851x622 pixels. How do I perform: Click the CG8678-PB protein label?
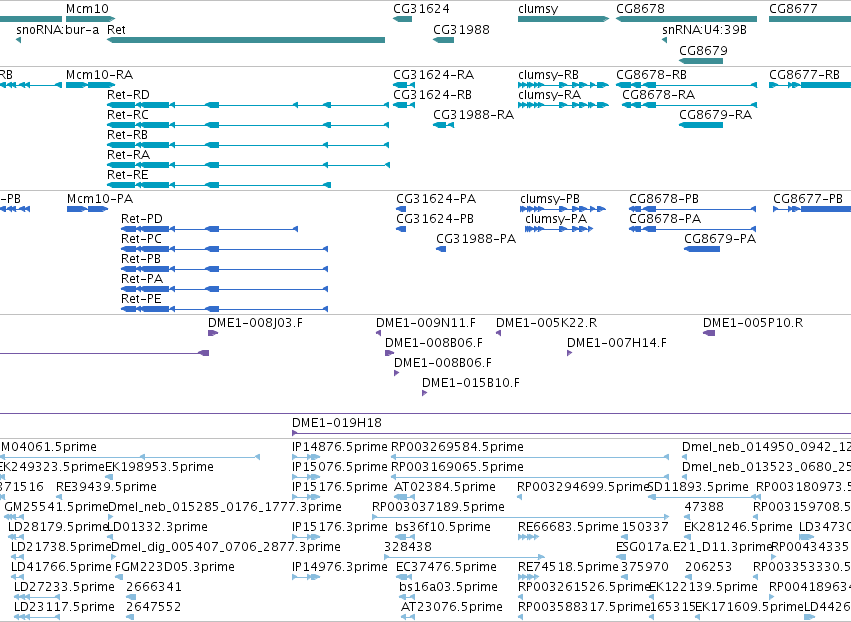pyautogui.click(x=664, y=199)
